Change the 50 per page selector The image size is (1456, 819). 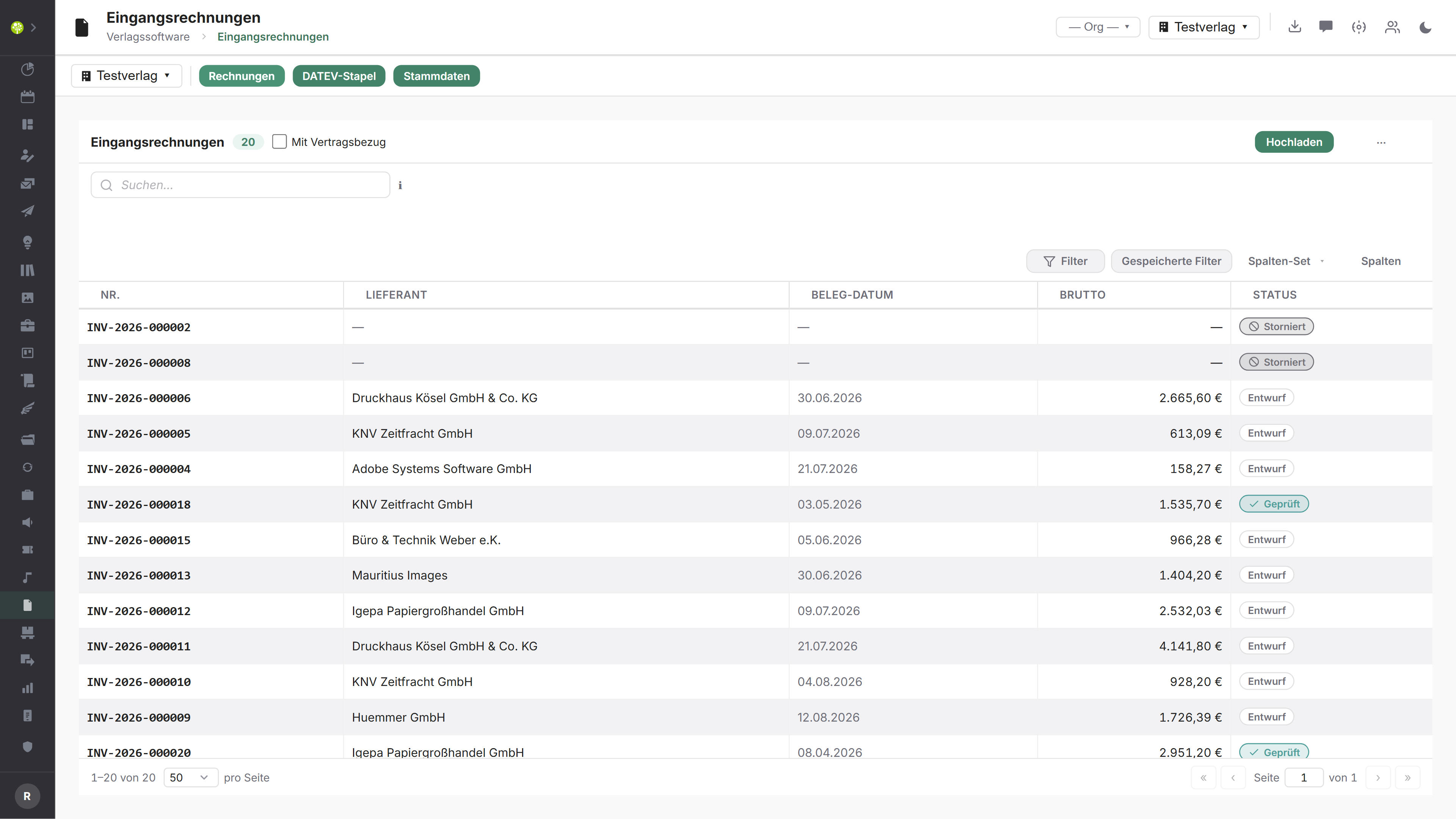point(190,777)
